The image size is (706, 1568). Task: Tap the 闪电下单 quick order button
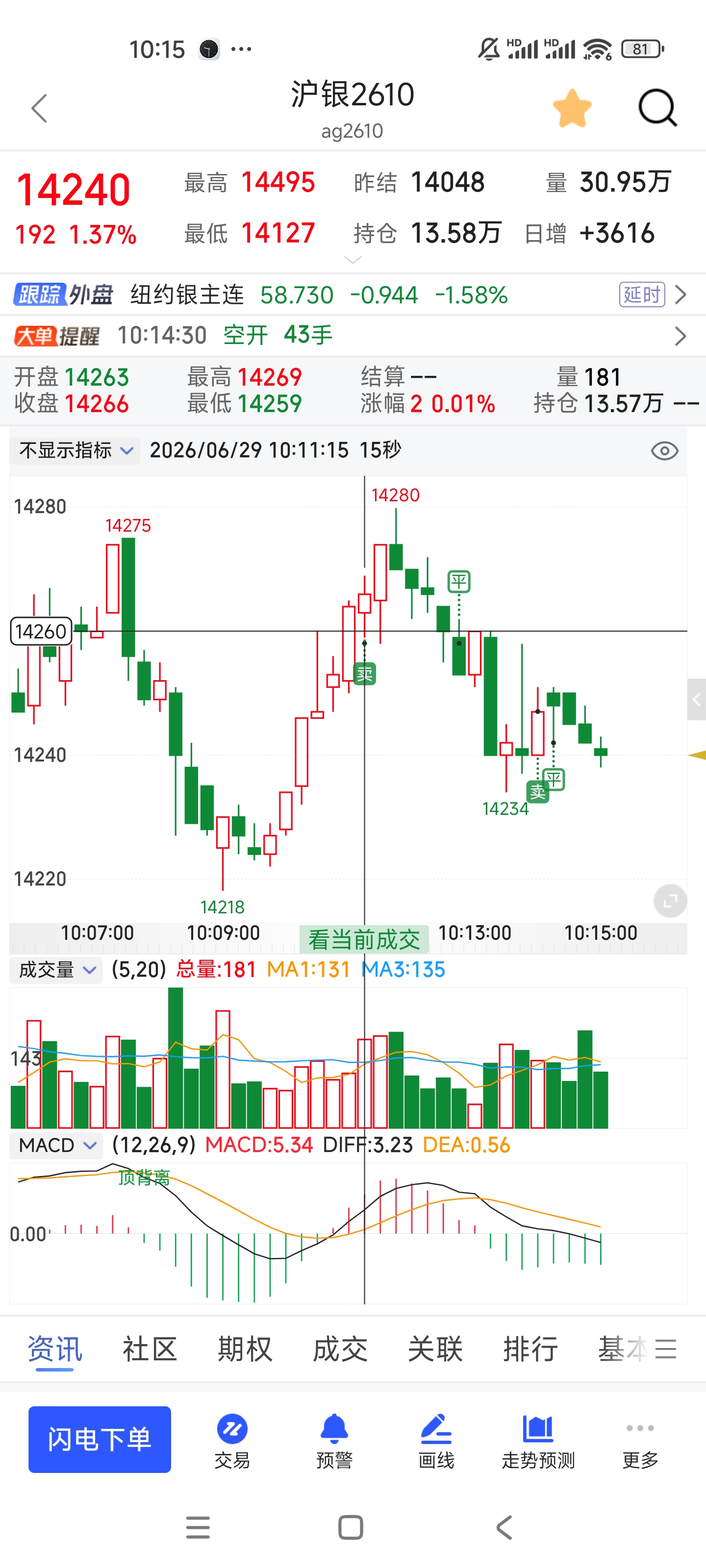(x=100, y=1440)
